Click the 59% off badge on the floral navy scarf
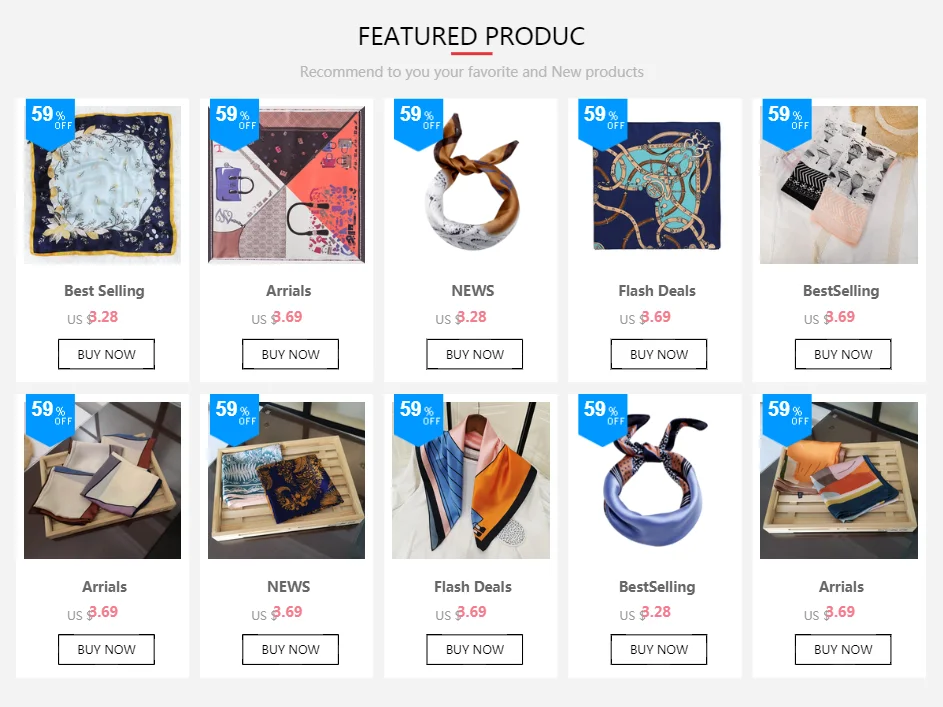The width and height of the screenshot is (943, 707). pos(50,122)
